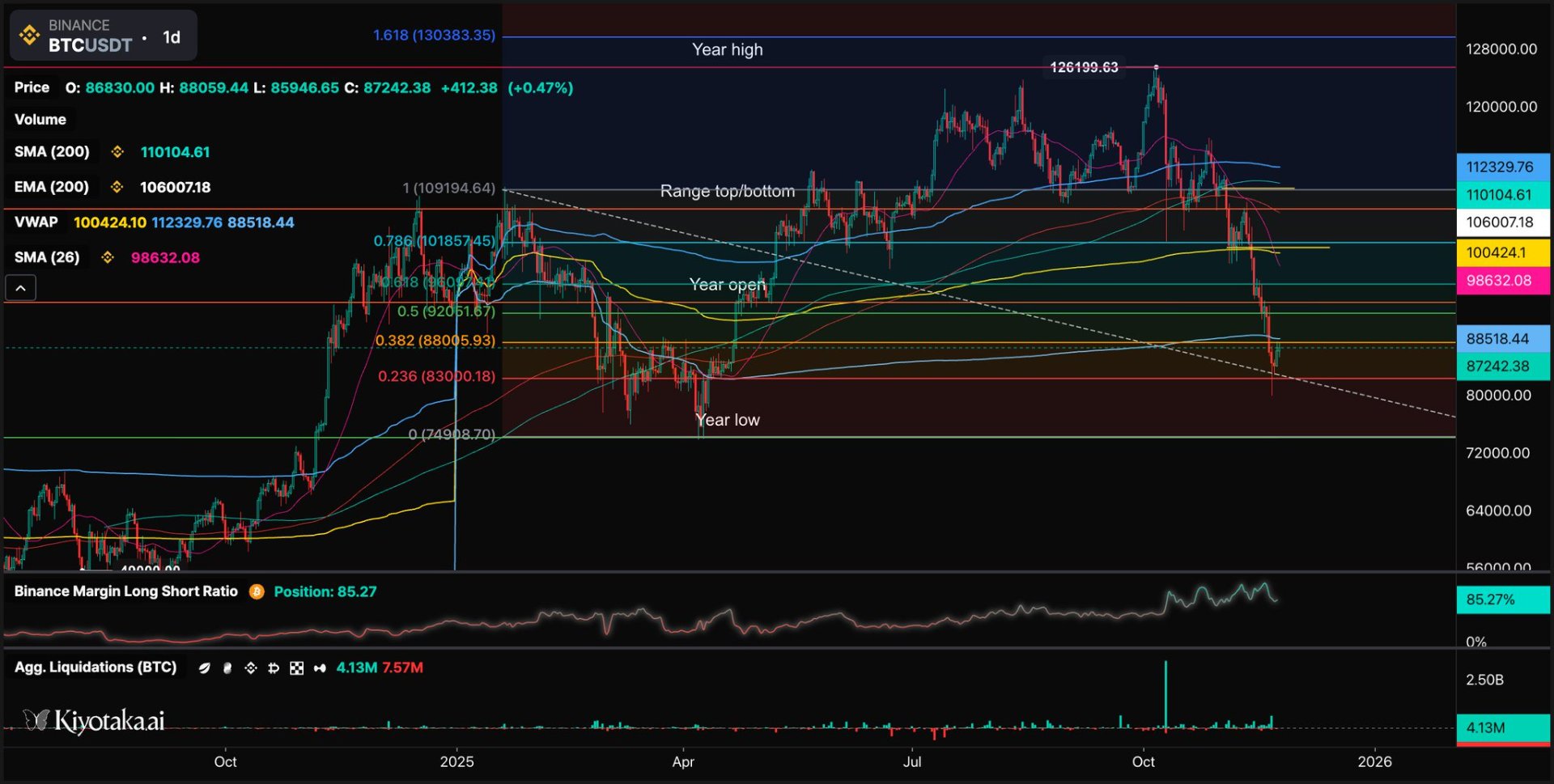
Task: Click the 2025 label on time axis
Action: (456, 762)
